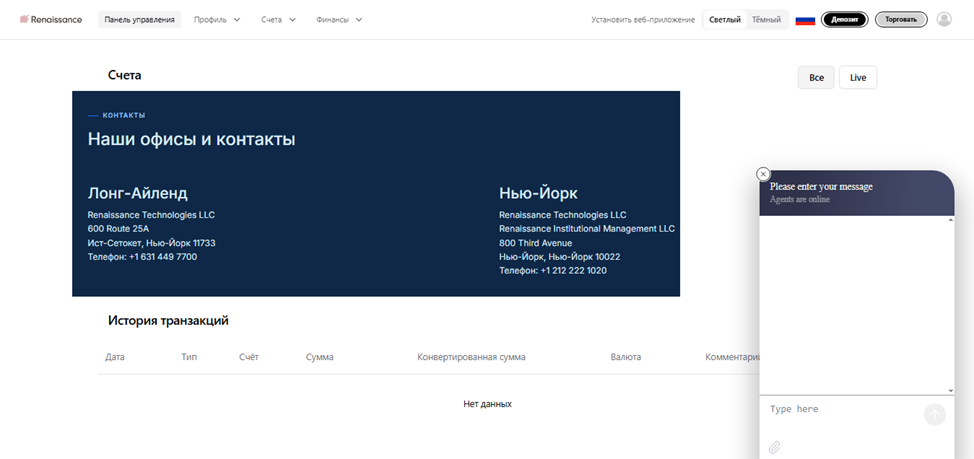Send the chat message arrow button
Image resolution: width=974 pixels, height=459 pixels.
(x=935, y=414)
